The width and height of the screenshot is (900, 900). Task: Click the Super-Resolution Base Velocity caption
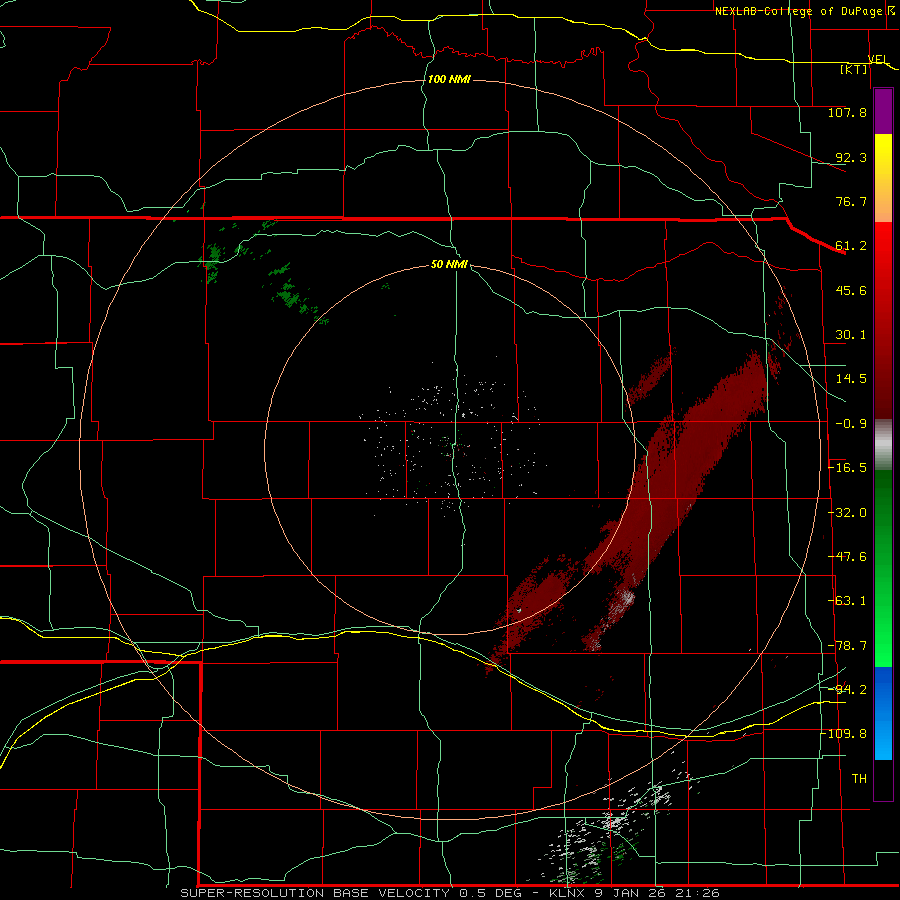point(450,893)
